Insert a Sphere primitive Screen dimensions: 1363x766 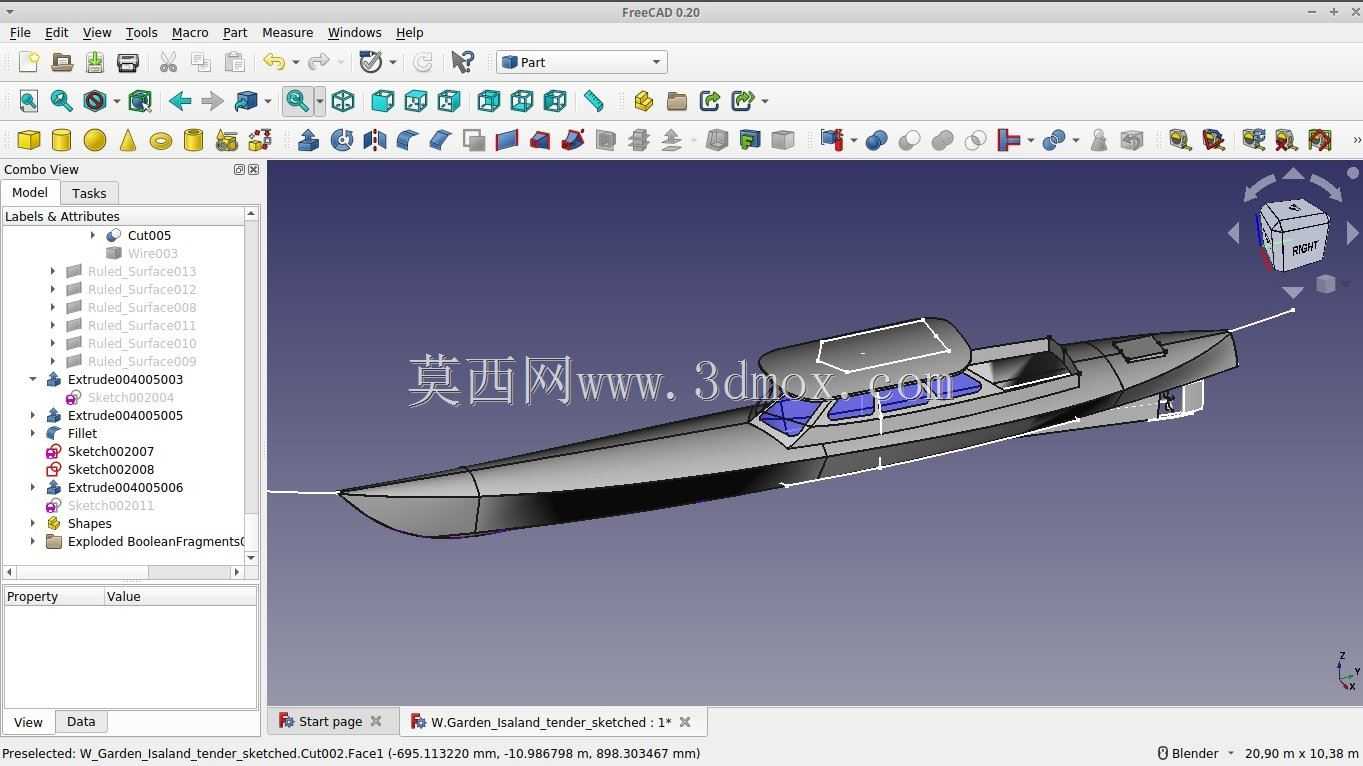(95, 140)
